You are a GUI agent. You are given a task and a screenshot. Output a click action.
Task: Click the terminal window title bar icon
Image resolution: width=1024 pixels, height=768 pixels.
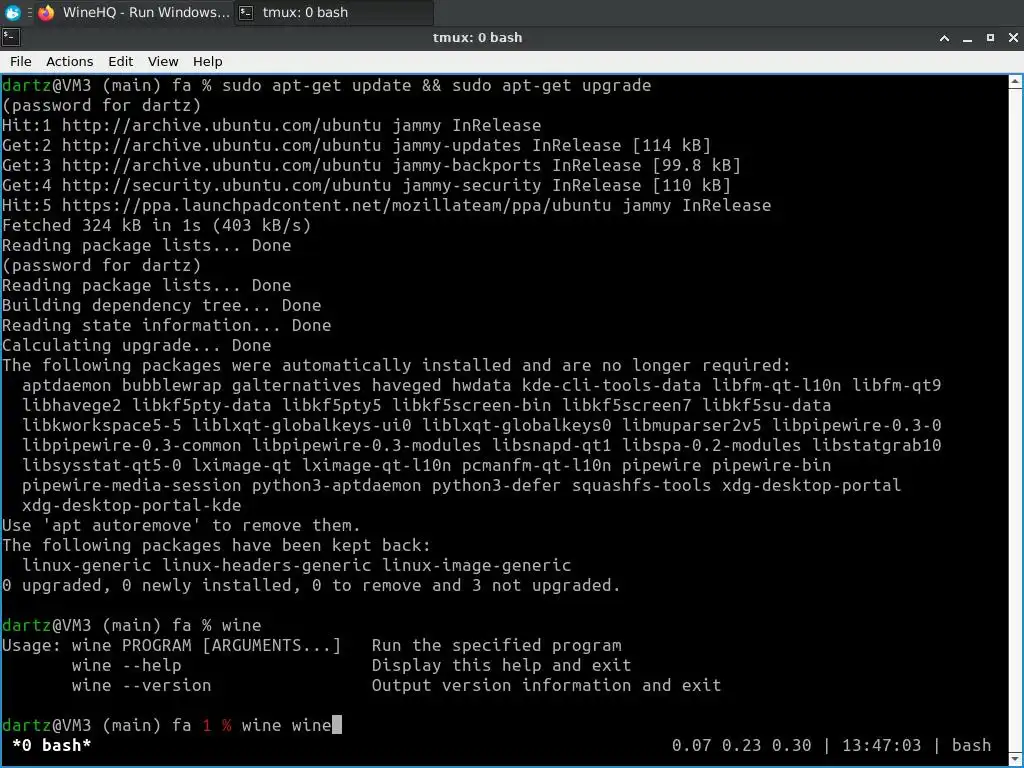(x=10, y=37)
